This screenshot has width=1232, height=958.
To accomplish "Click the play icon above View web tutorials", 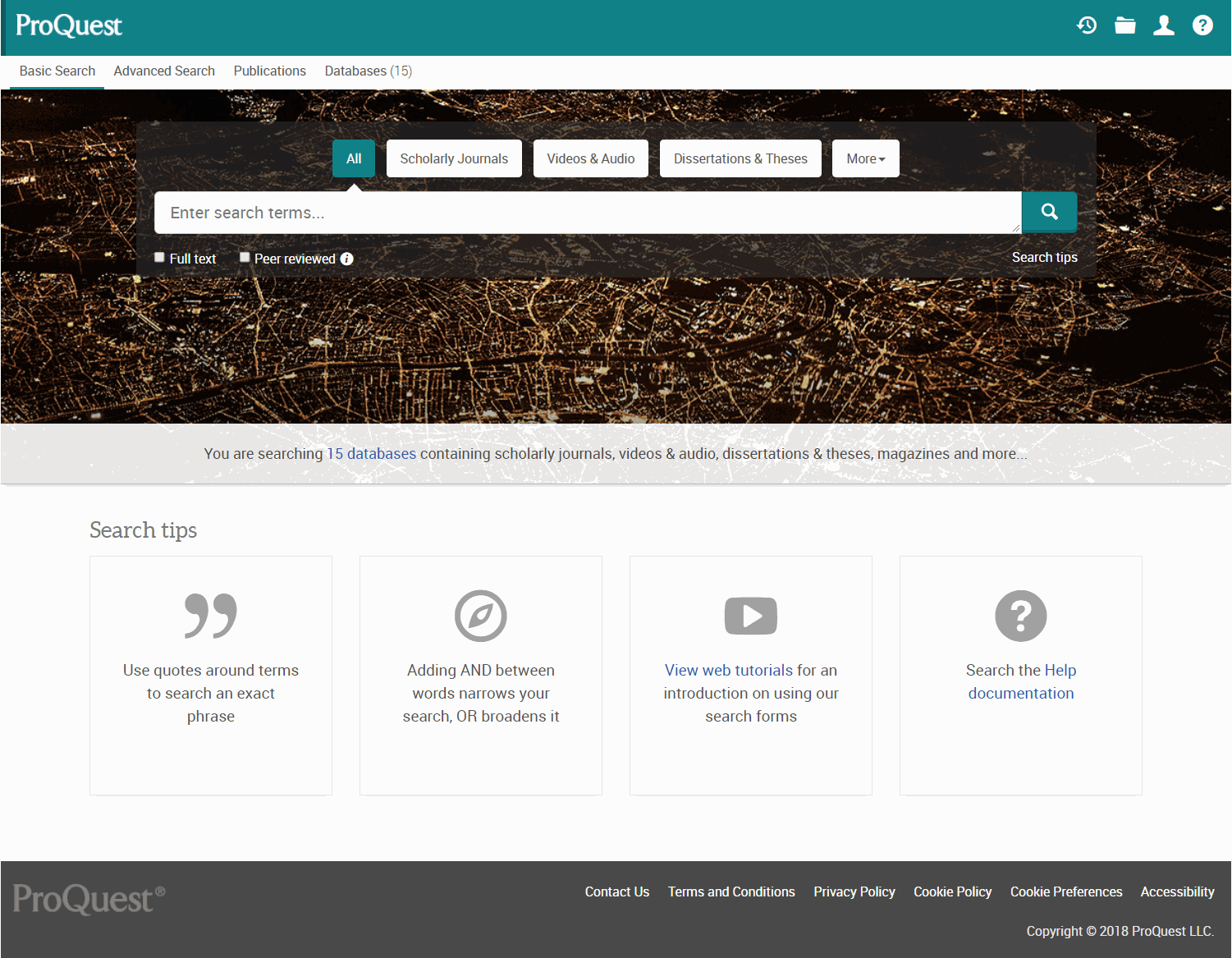I will 750,616.
